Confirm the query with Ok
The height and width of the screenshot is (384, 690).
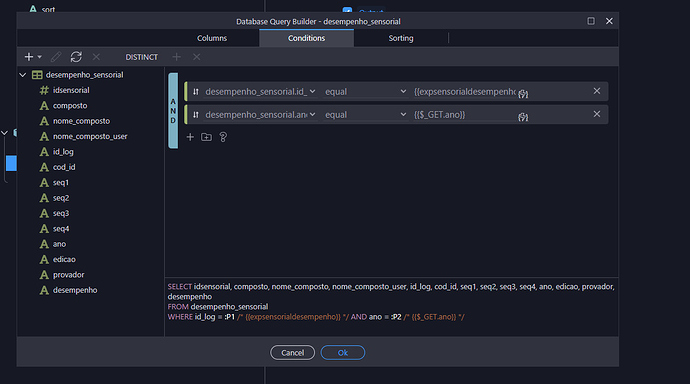343,353
